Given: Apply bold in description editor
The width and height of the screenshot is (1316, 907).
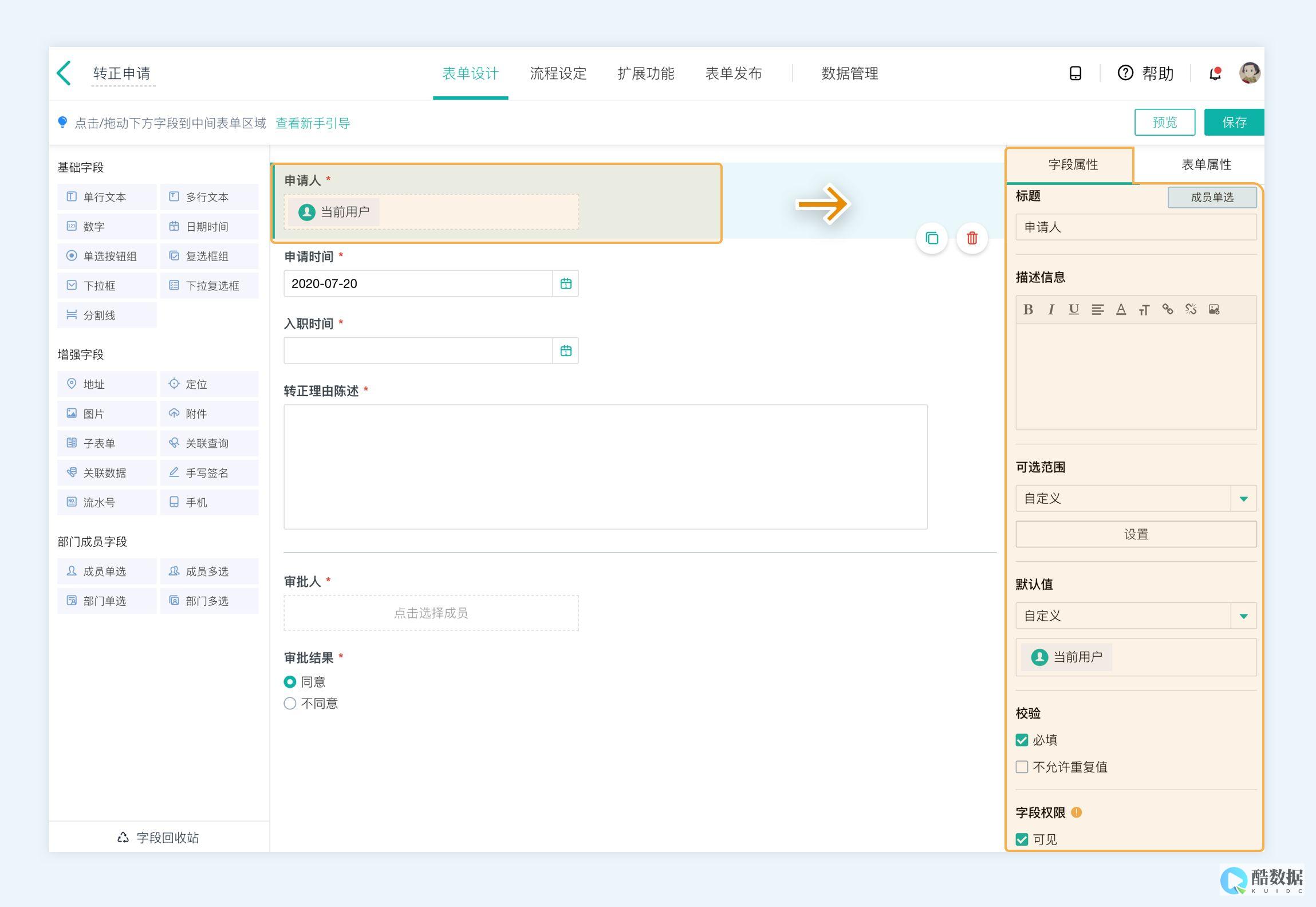Looking at the screenshot, I should coord(1028,310).
